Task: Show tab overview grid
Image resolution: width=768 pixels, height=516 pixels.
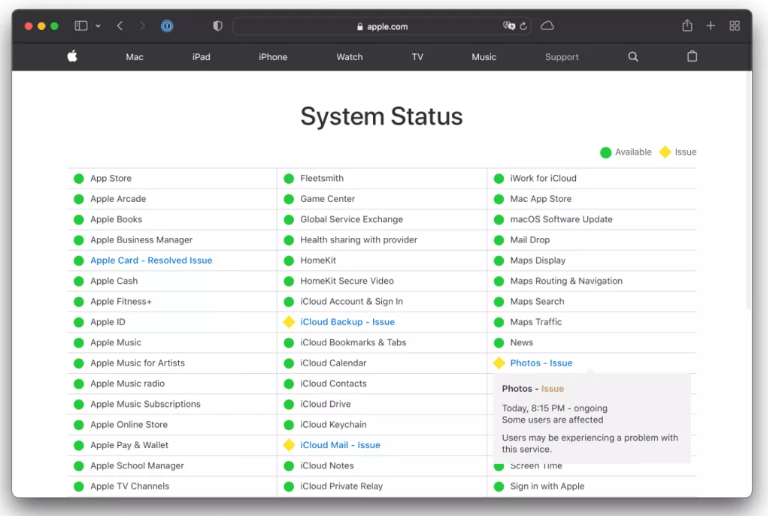Action: pyautogui.click(x=734, y=26)
